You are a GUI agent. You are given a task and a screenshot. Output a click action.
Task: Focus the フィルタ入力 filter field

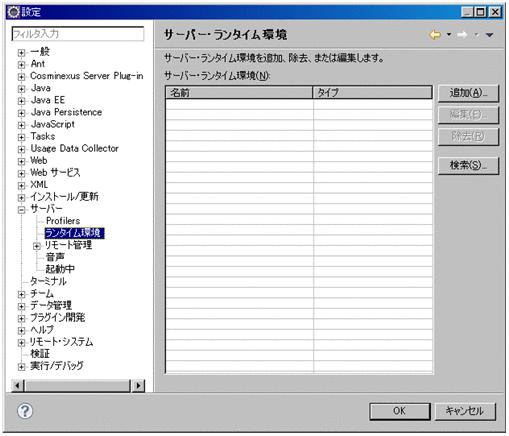pyautogui.click(x=78, y=34)
